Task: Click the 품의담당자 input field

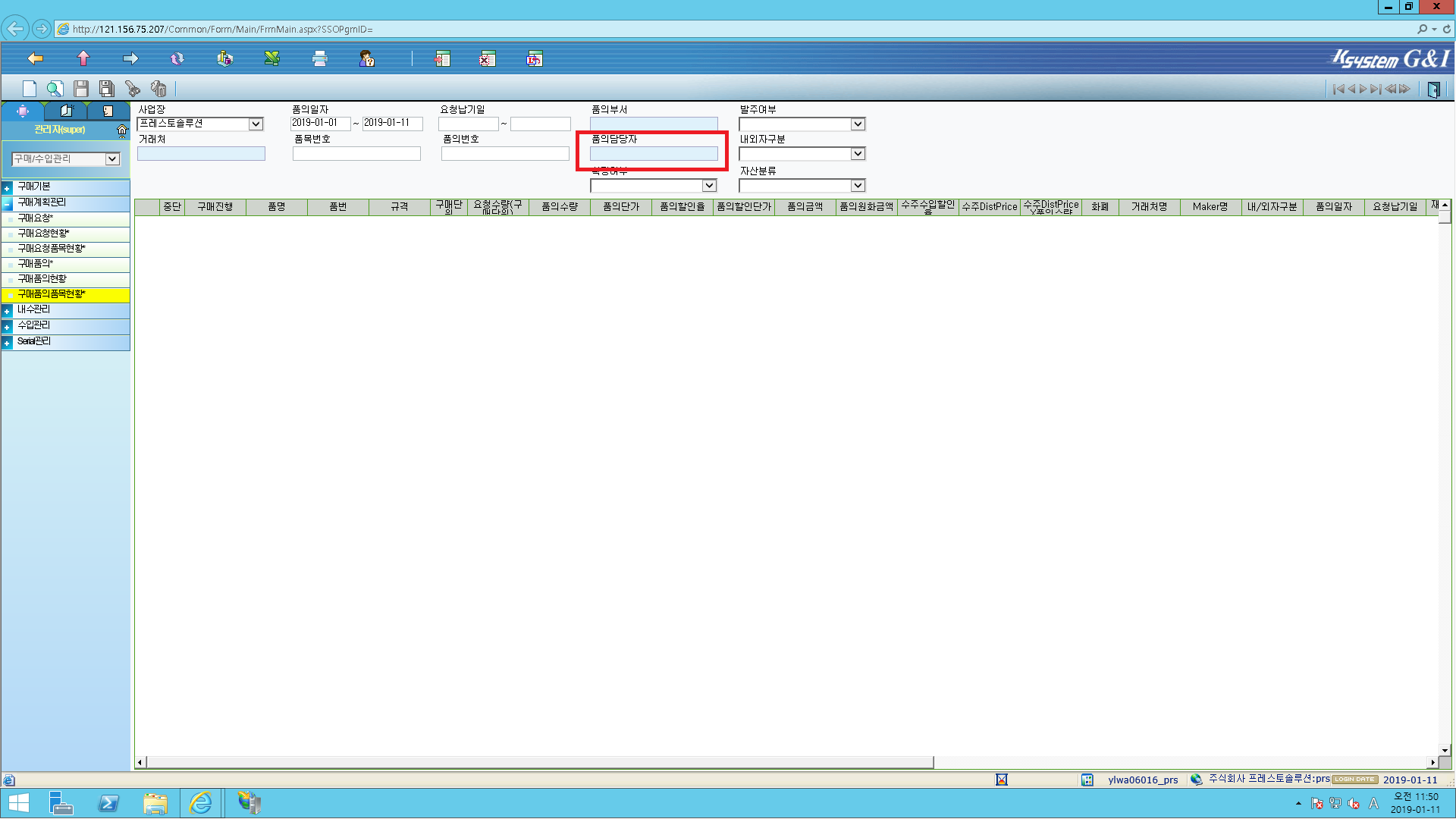Action: 654,153
